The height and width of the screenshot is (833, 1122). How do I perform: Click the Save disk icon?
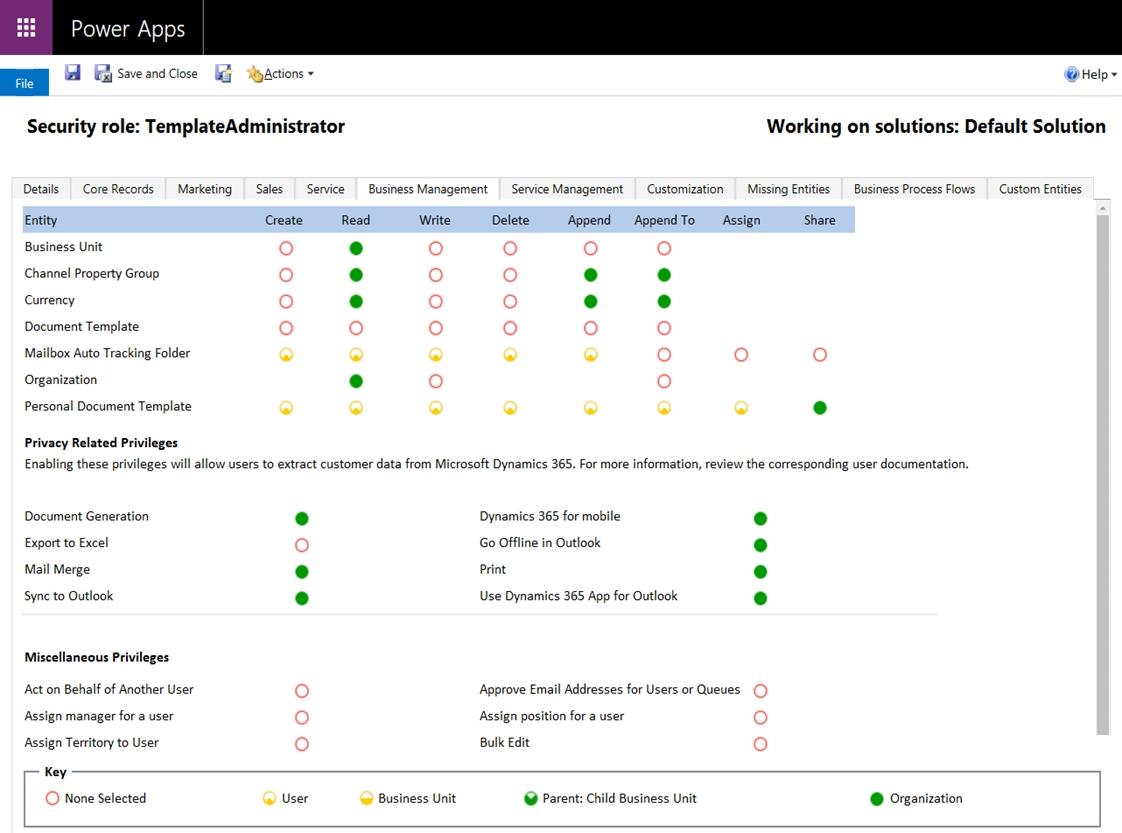click(x=72, y=73)
